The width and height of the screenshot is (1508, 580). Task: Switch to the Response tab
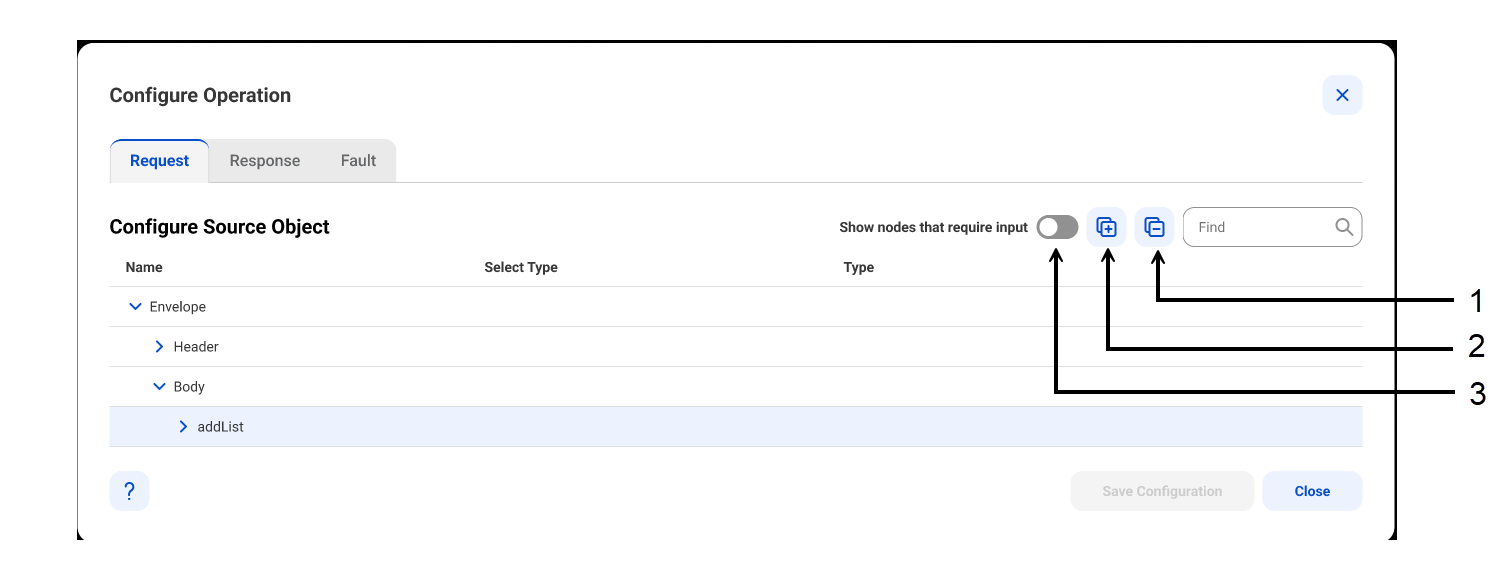click(265, 161)
